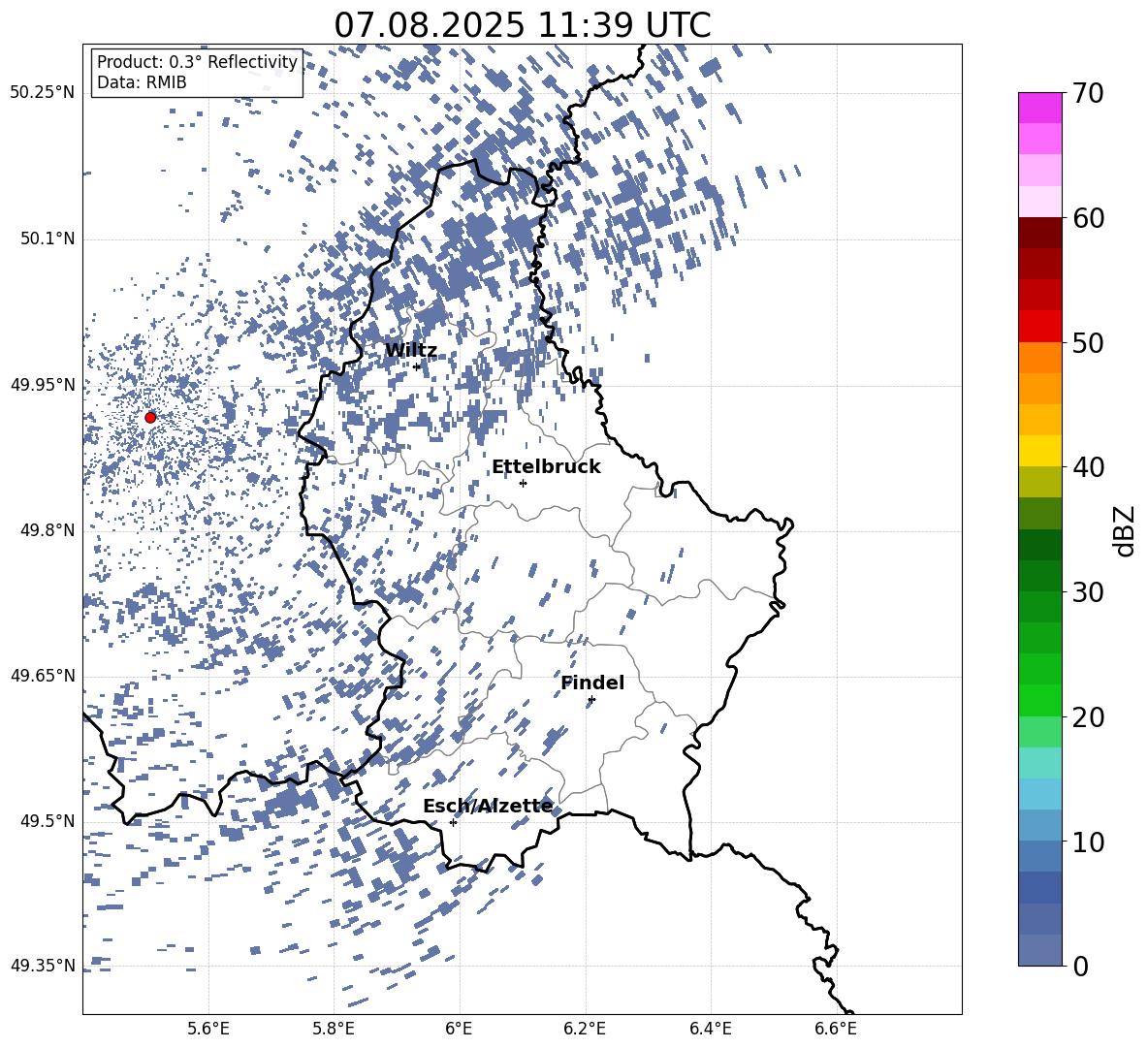
Task: Click the 6.4°E longitude label
Action: tap(710, 1029)
